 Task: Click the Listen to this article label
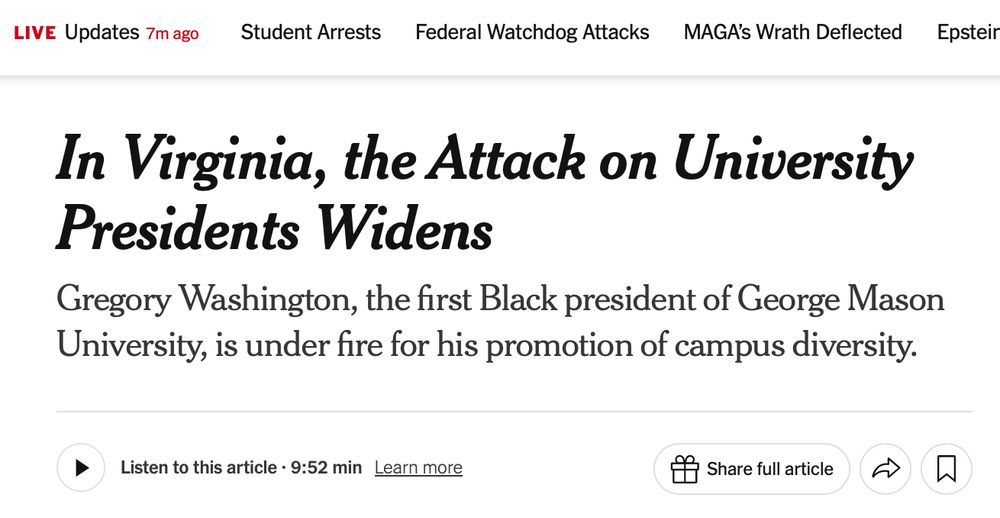pyautogui.click(x=198, y=468)
